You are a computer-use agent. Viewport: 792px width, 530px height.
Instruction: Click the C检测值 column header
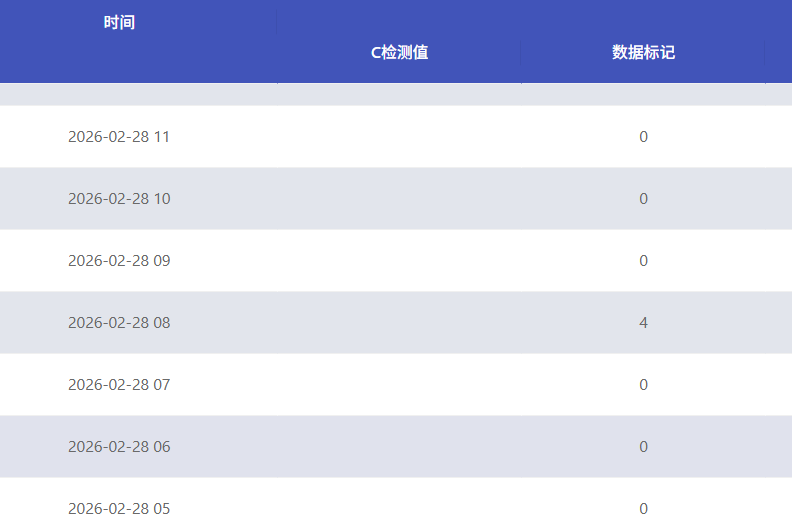(399, 53)
